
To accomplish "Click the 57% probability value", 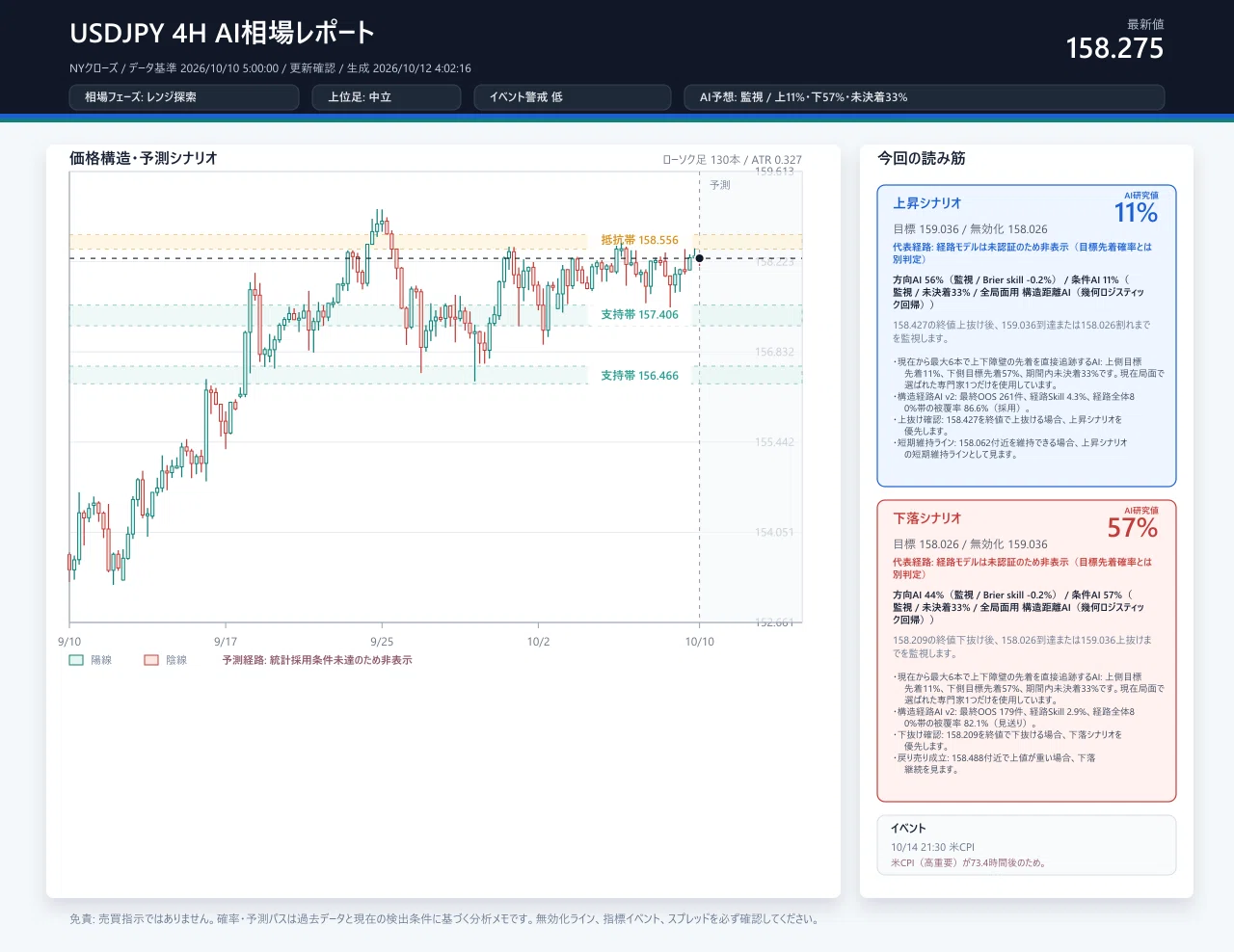I will click(x=1133, y=528).
